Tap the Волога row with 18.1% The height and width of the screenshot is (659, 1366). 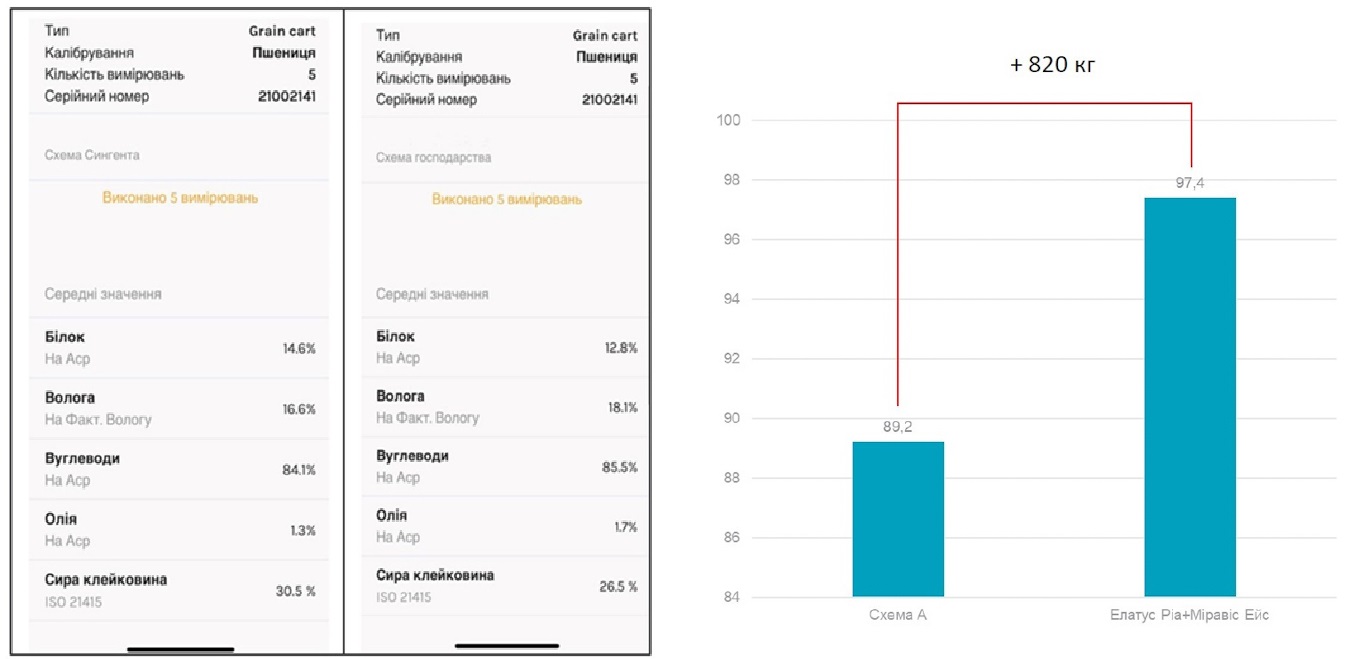tap(506, 407)
